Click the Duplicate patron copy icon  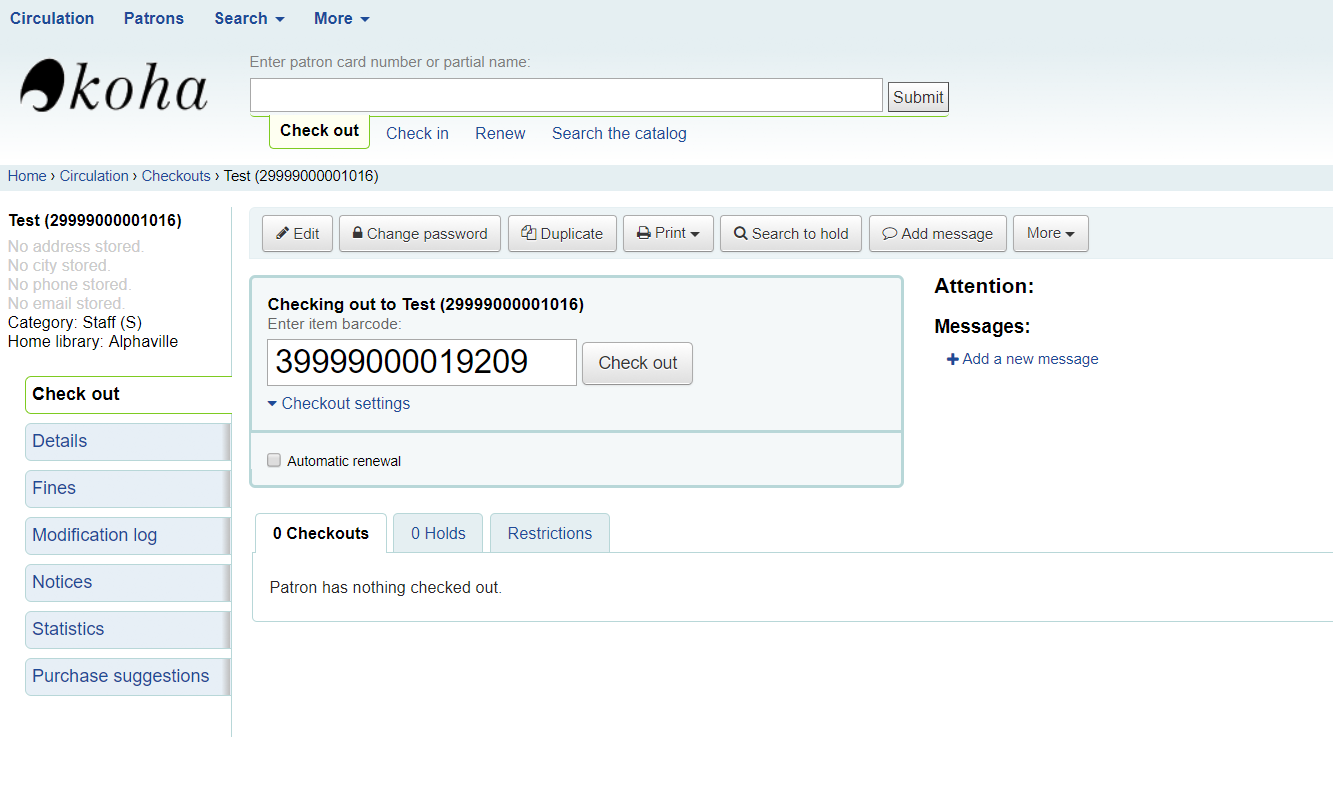(x=529, y=233)
